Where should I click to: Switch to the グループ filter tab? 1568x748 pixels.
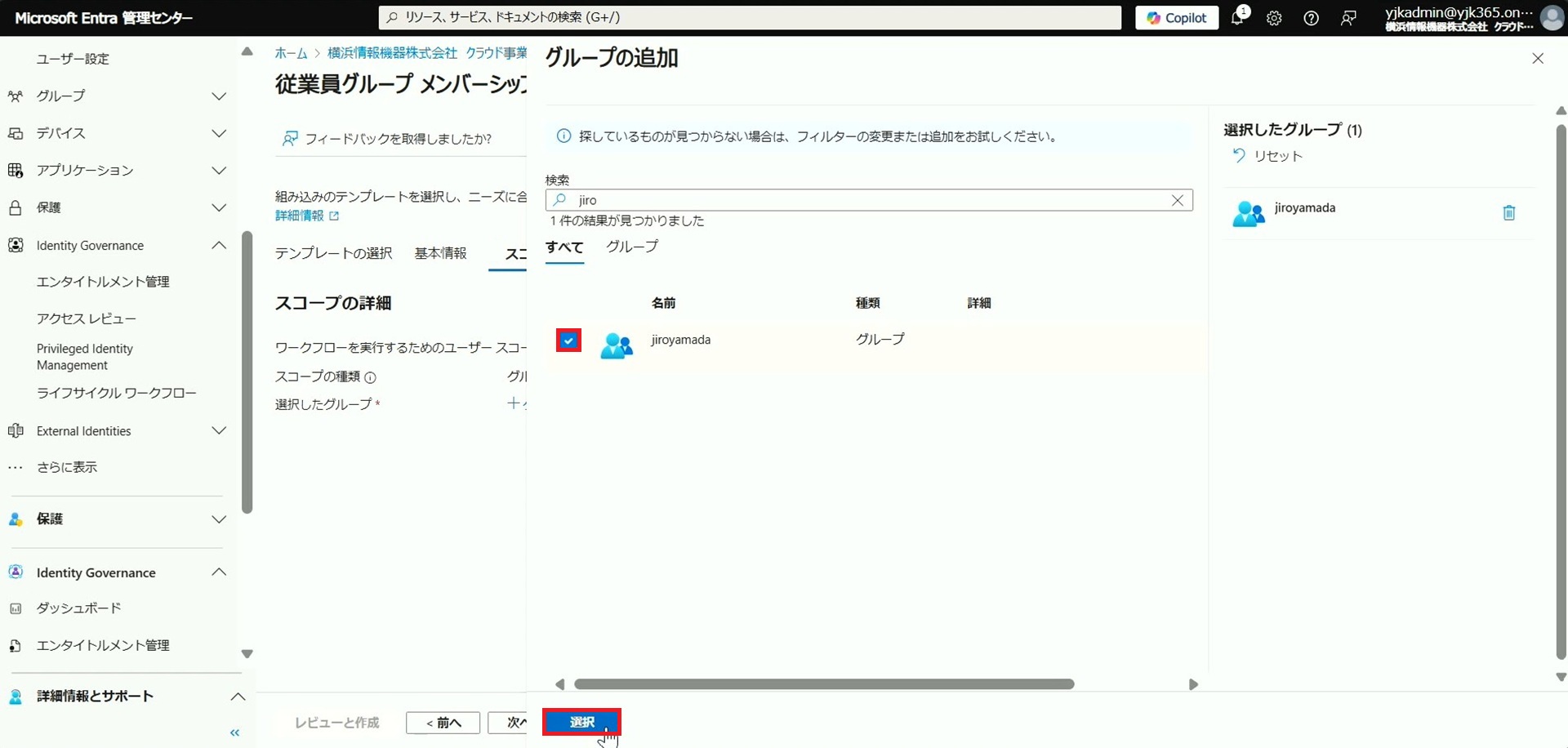631,247
